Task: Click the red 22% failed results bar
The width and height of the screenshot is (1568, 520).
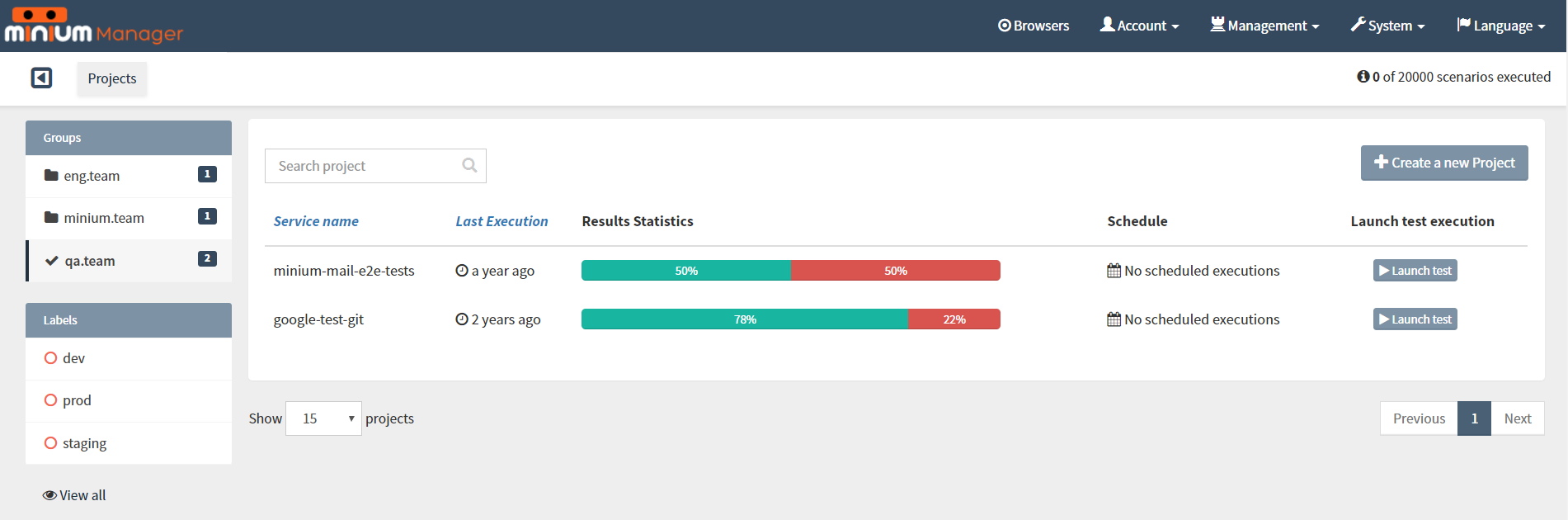Action: pos(954,319)
